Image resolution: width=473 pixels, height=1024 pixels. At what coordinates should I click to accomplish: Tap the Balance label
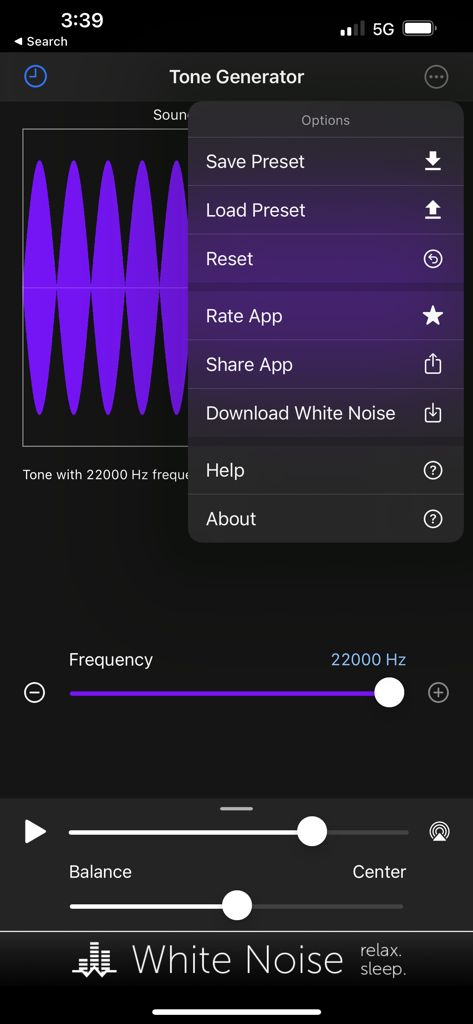click(101, 872)
